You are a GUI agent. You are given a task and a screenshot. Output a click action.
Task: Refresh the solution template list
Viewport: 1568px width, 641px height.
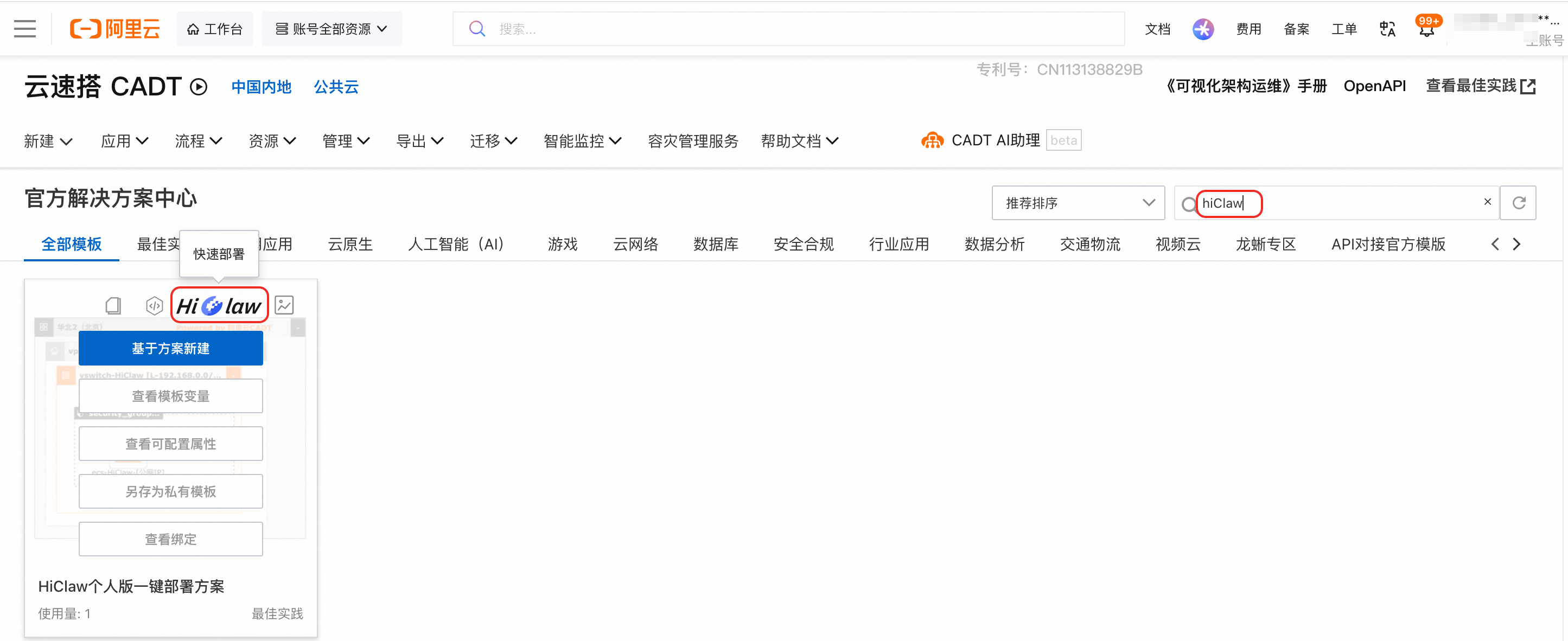click(x=1518, y=202)
